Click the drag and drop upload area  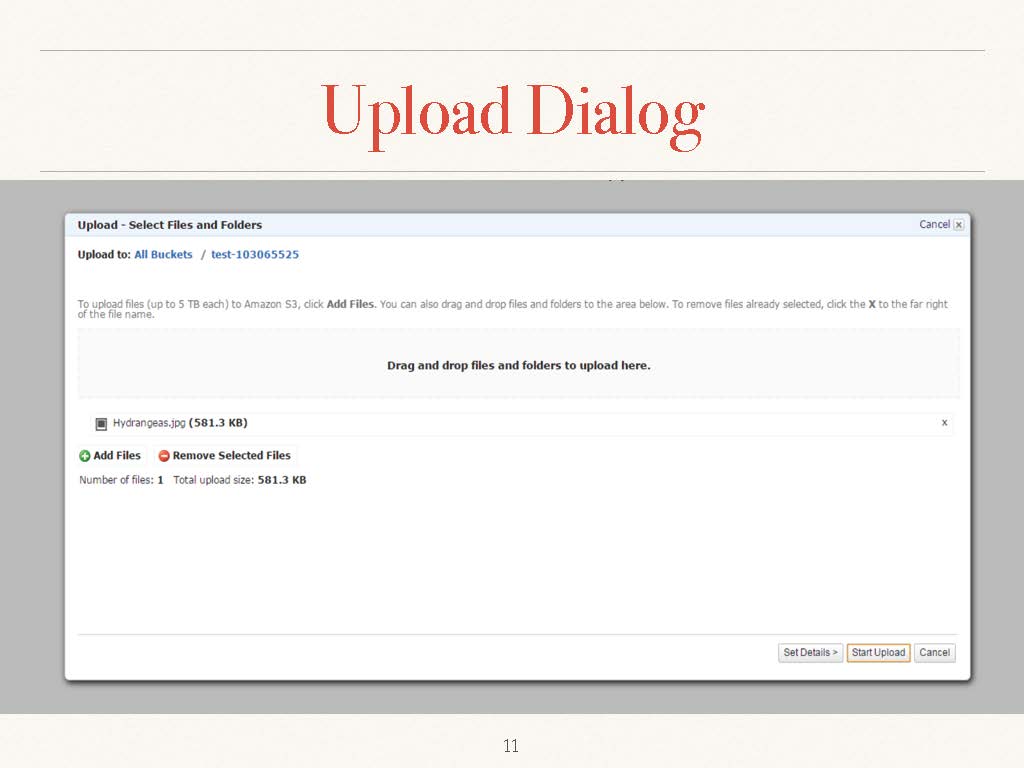pyautogui.click(x=518, y=365)
